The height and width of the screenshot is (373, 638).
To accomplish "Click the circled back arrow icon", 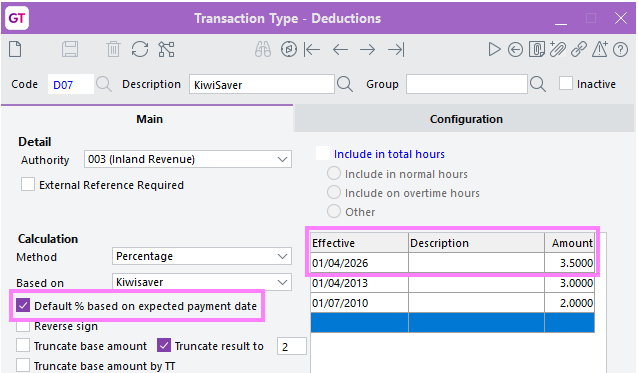I will tap(515, 50).
